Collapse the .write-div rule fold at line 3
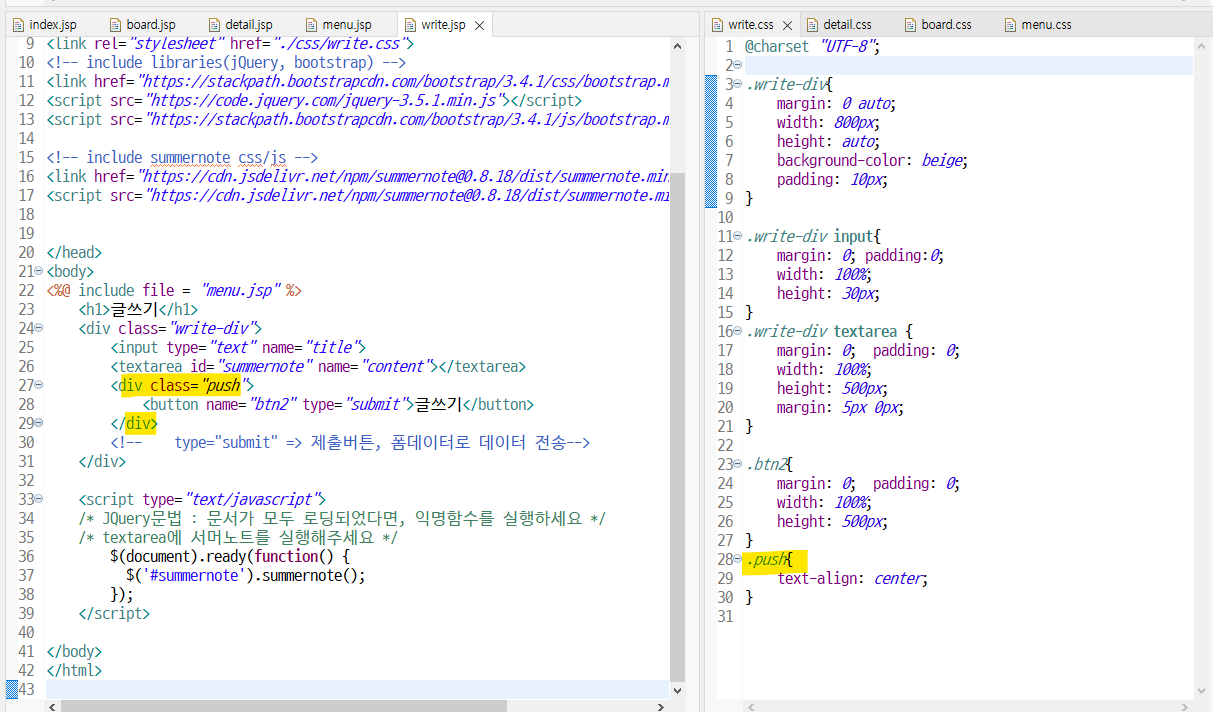This screenshot has width=1213, height=712. [x=738, y=84]
